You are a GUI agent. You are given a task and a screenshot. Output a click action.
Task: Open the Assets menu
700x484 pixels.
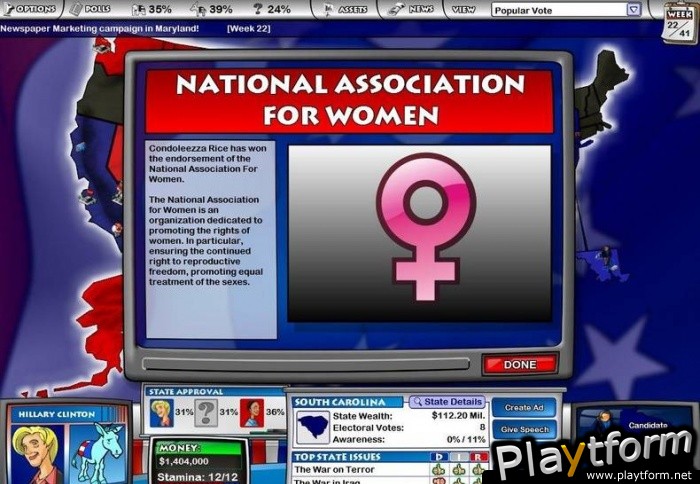click(344, 9)
